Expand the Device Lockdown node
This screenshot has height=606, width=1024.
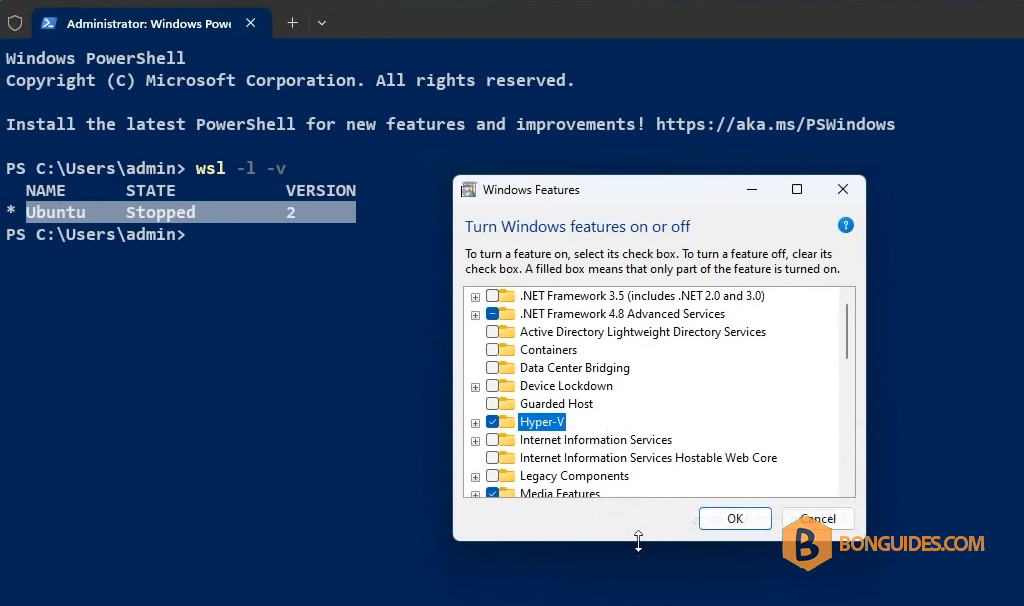[x=475, y=387]
